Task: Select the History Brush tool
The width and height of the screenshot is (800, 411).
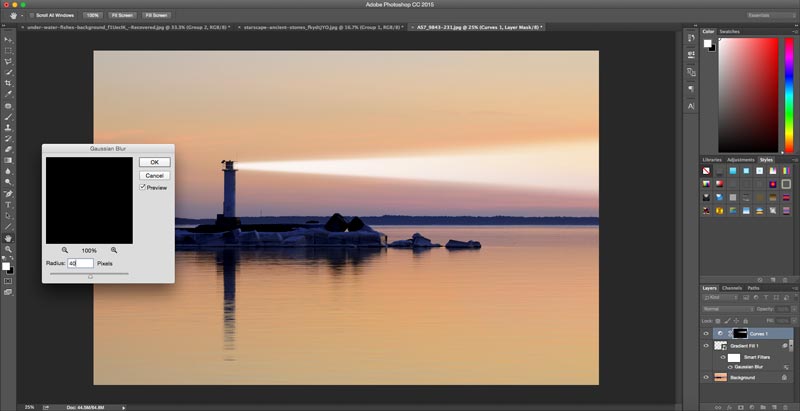Action: click(x=8, y=139)
